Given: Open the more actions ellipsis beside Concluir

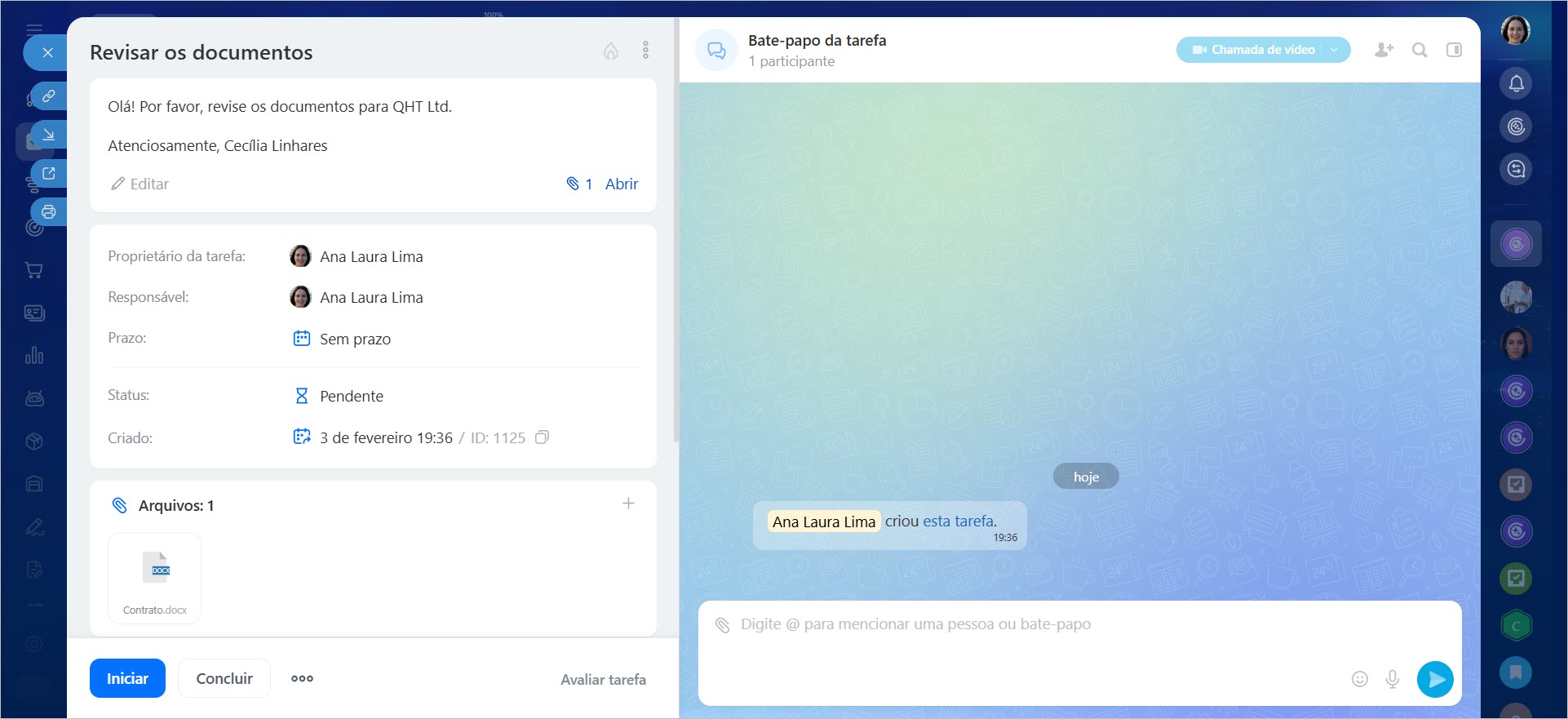Looking at the screenshot, I should click(x=302, y=678).
